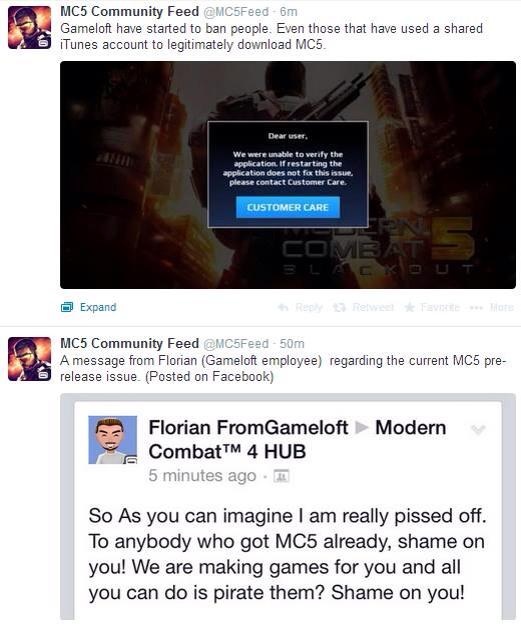Click the Expand media icon
The width and height of the screenshot is (521, 632).
pyautogui.click(x=66, y=307)
